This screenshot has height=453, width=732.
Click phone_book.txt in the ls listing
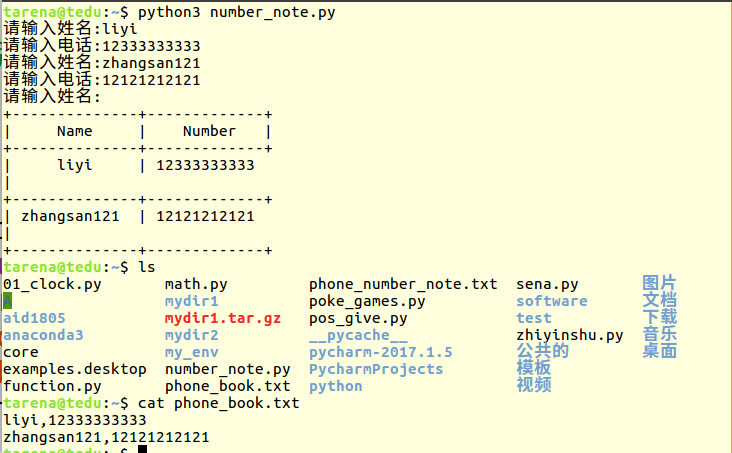coord(228,387)
